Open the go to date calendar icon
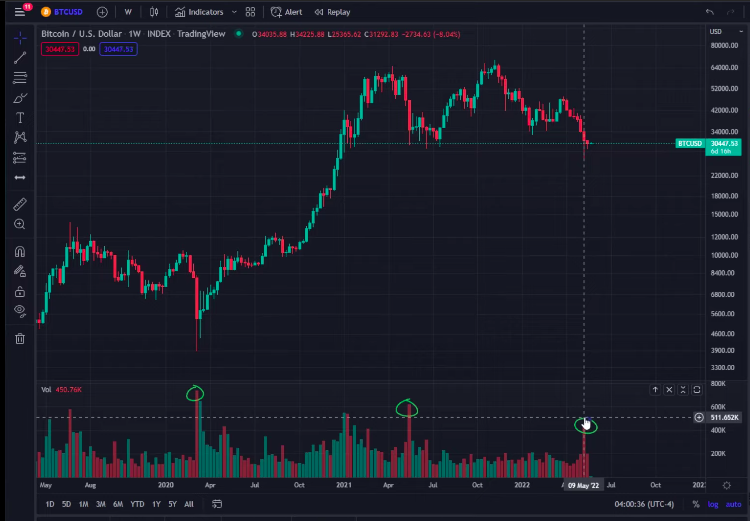 tap(217, 504)
